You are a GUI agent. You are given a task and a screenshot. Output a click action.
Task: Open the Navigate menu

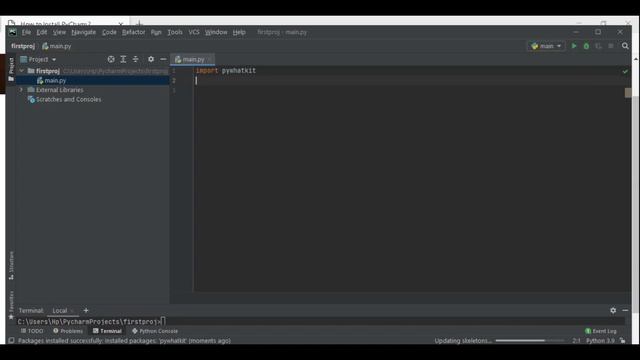(84, 32)
